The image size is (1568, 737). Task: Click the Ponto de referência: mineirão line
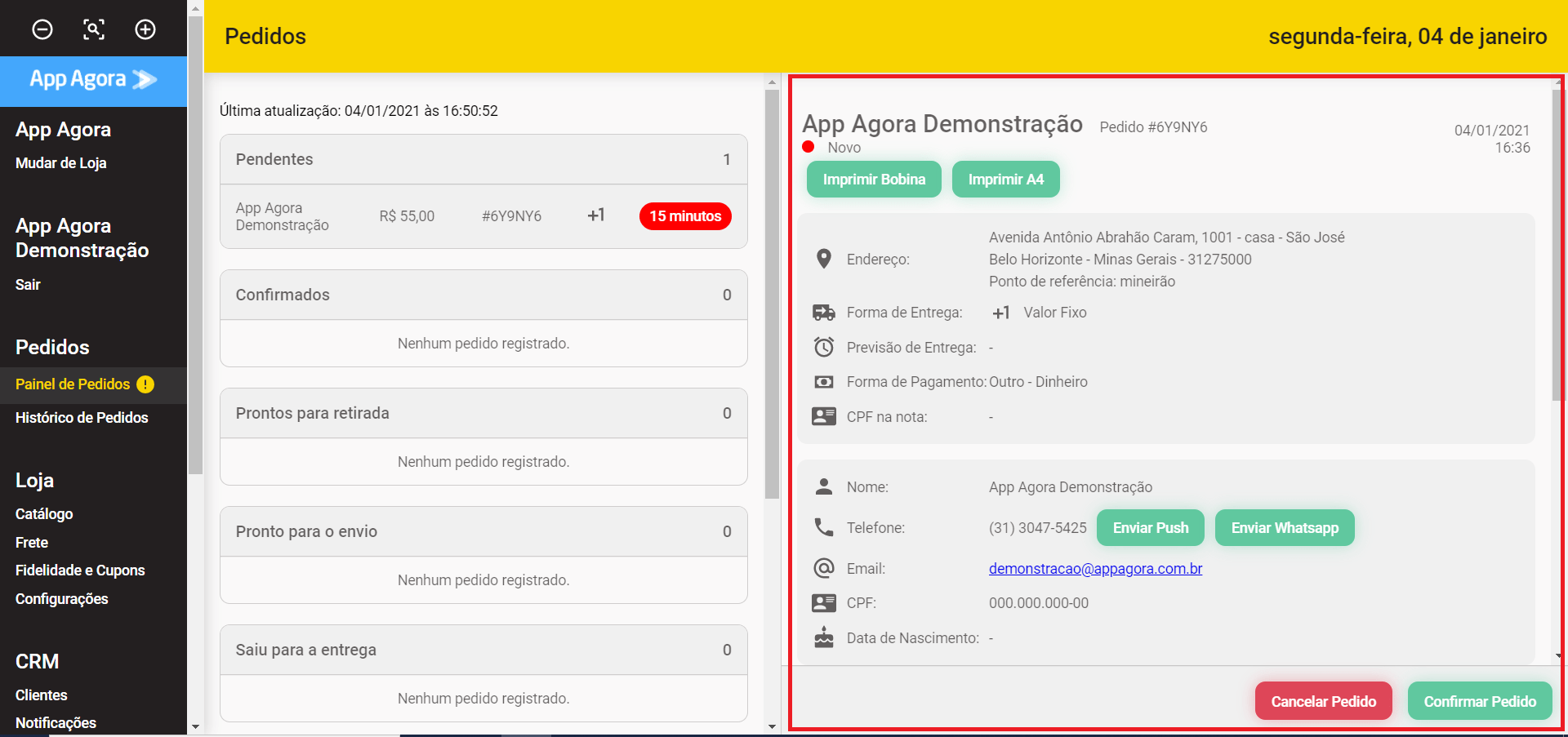tap(1082, 282)
